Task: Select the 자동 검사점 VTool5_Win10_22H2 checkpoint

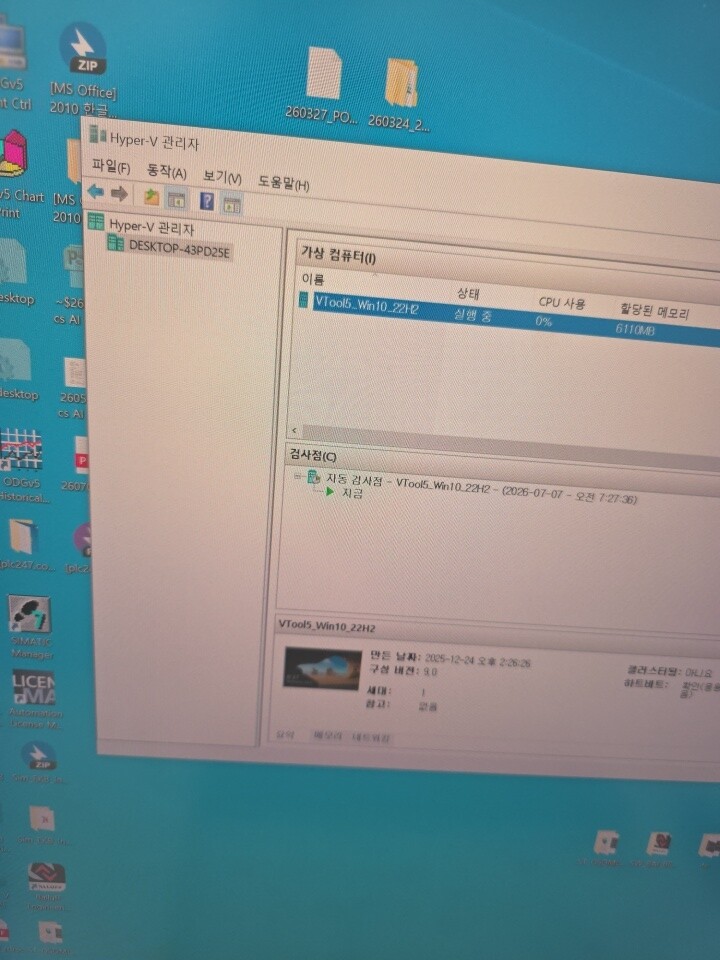Action: point(481,489)
